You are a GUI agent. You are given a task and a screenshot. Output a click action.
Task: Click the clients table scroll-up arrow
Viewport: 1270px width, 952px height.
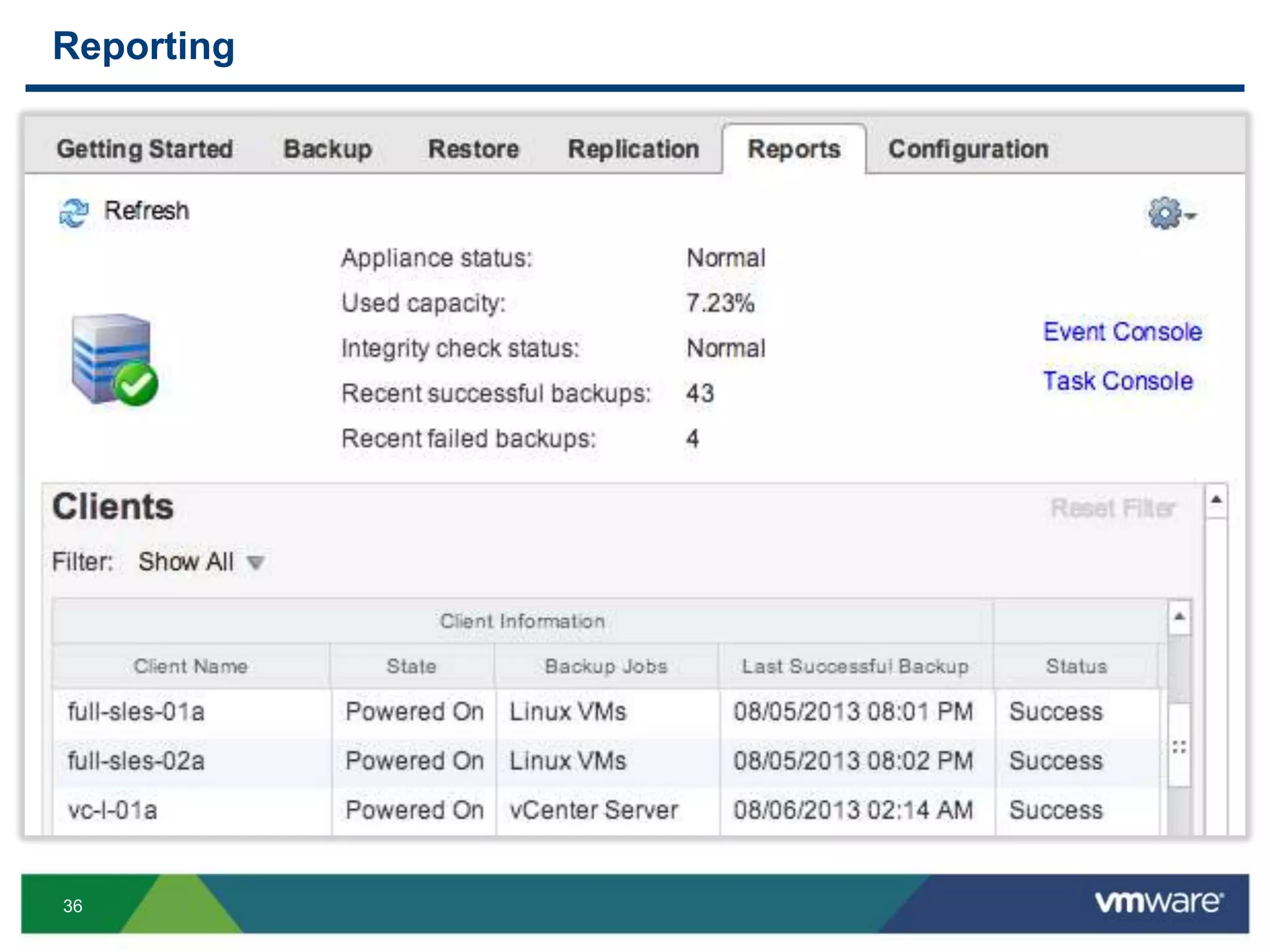tap(1179, 617)
